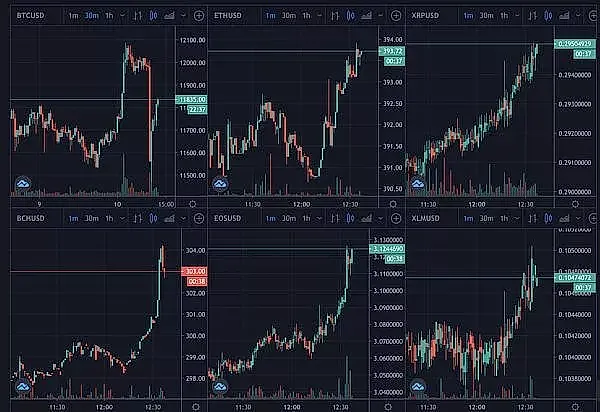The width and height of the screenshot is (600, 412).
Task: Select candlestick style in XLMUSD panel
Action: pos(548,218)
